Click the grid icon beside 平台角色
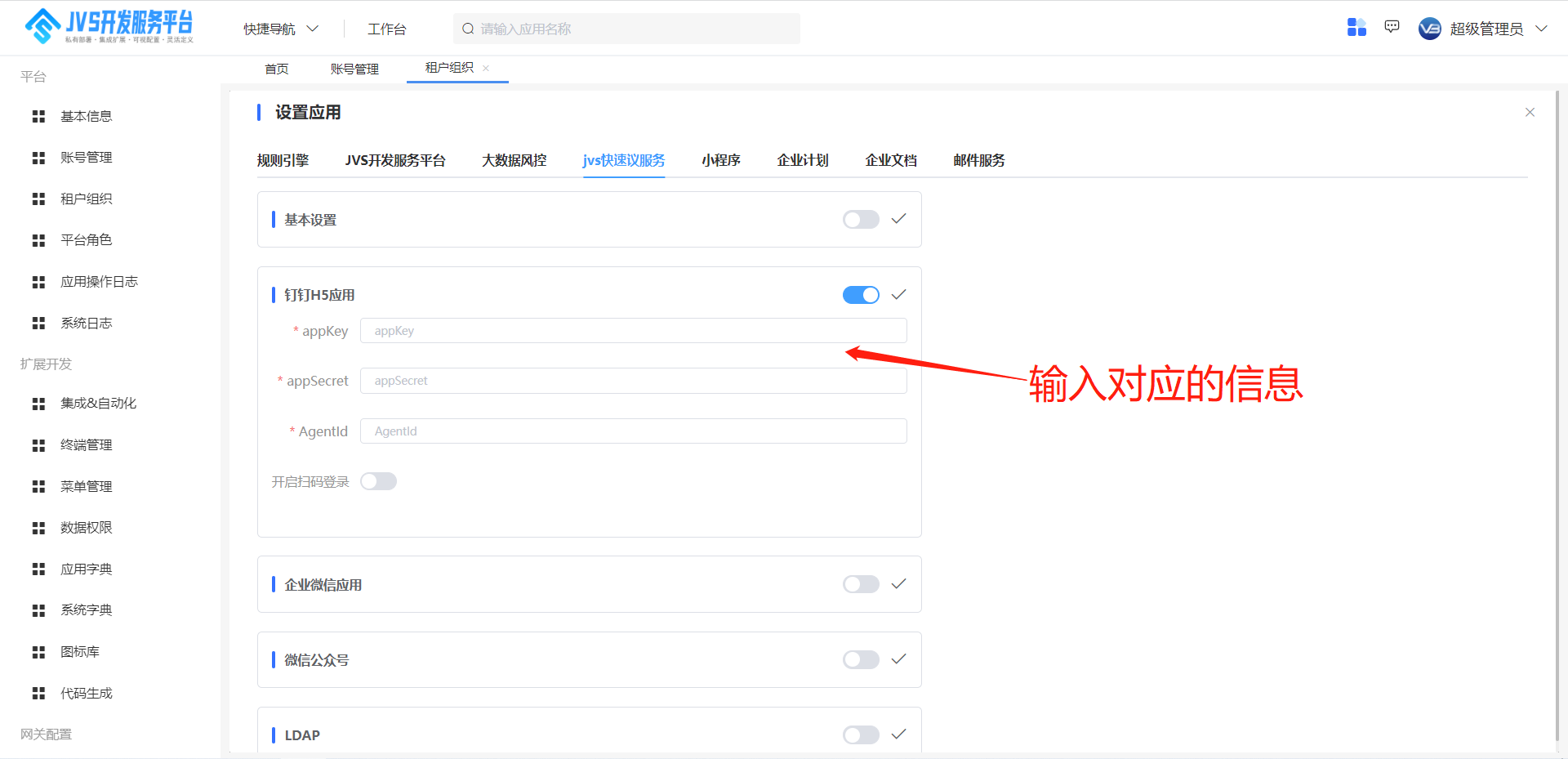 pyautogui.click(x=38, y=240)
